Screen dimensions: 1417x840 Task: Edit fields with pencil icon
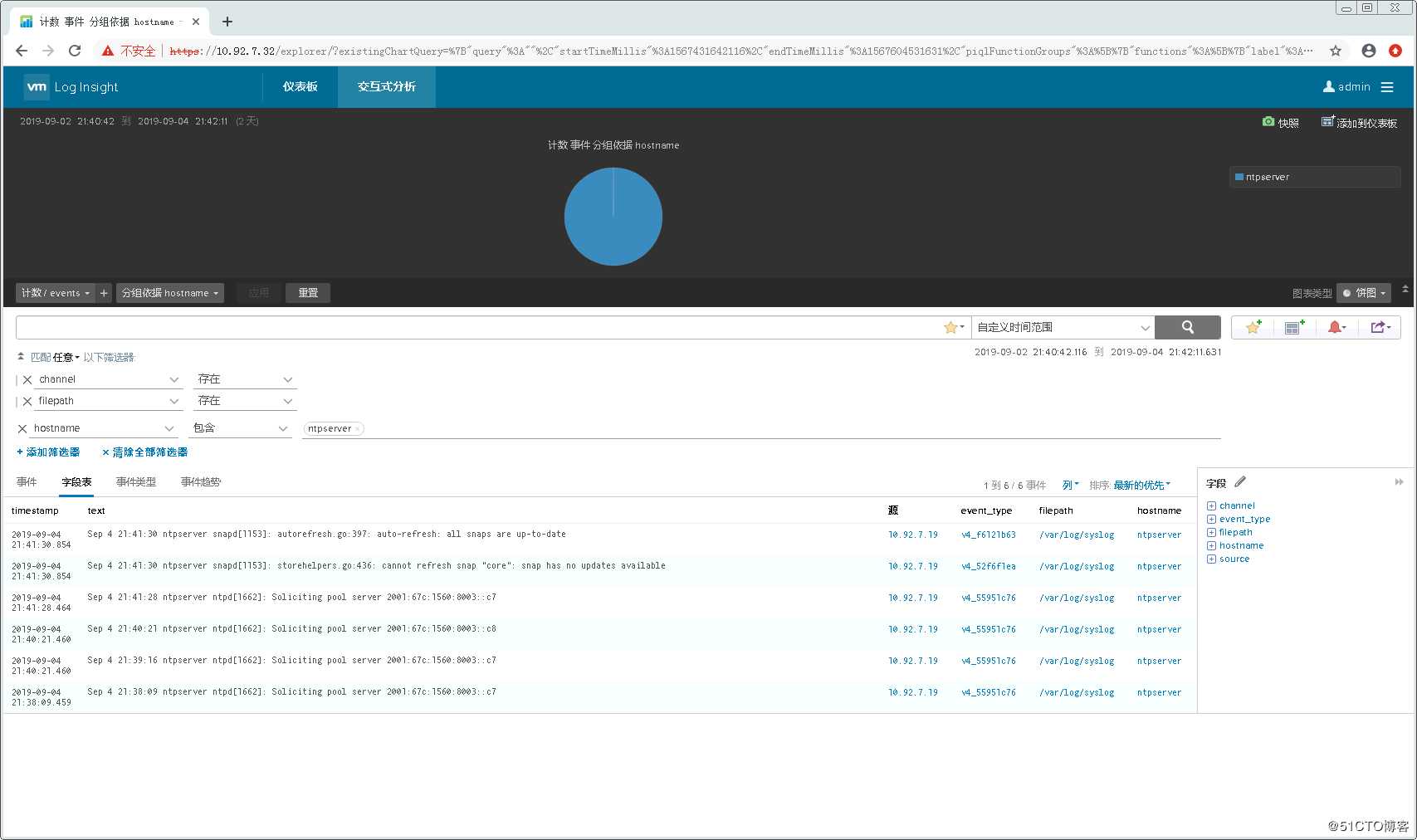pos(1240,482)
